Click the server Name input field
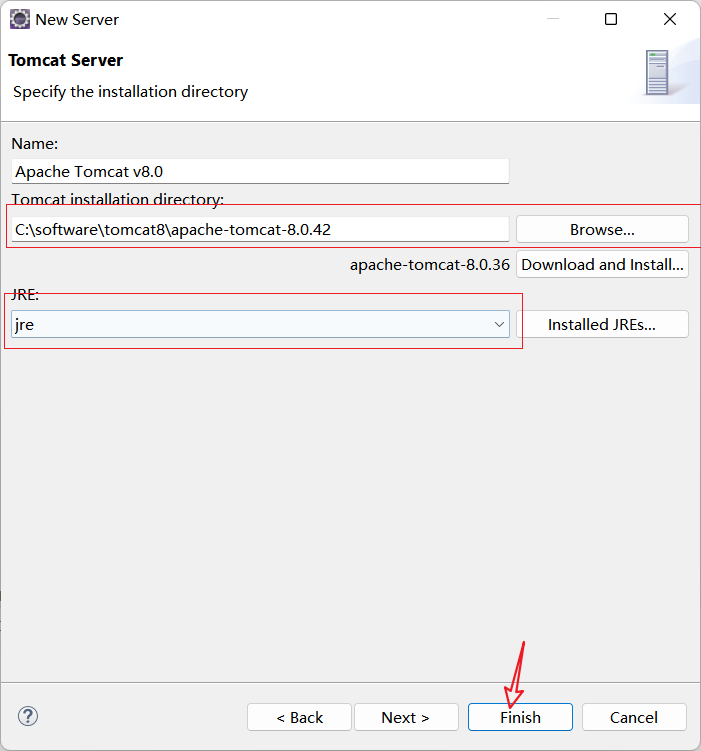This screenshot has width=701, height=751. (260, 171)
